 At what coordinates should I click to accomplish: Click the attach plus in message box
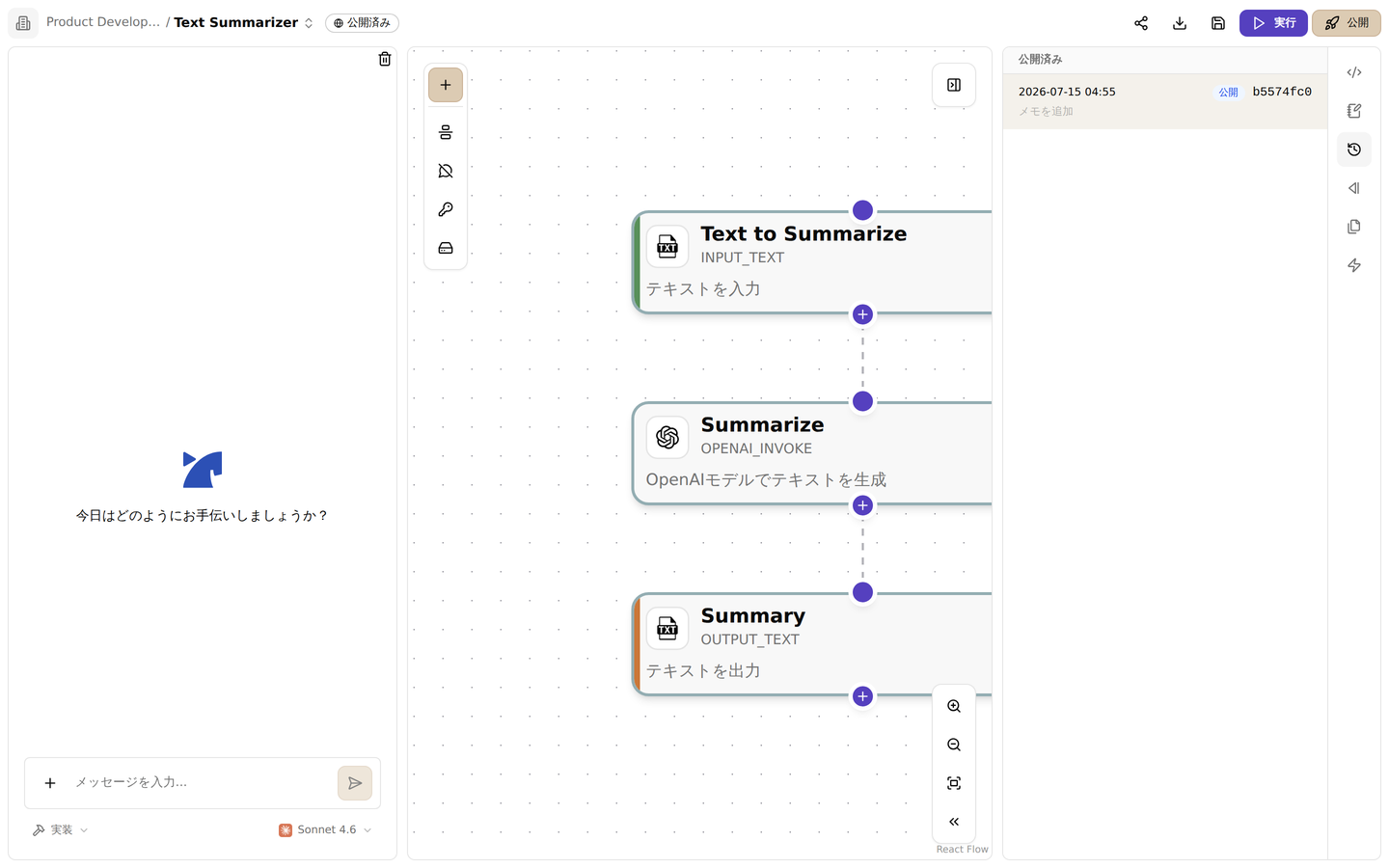click(x=50, y=783)
